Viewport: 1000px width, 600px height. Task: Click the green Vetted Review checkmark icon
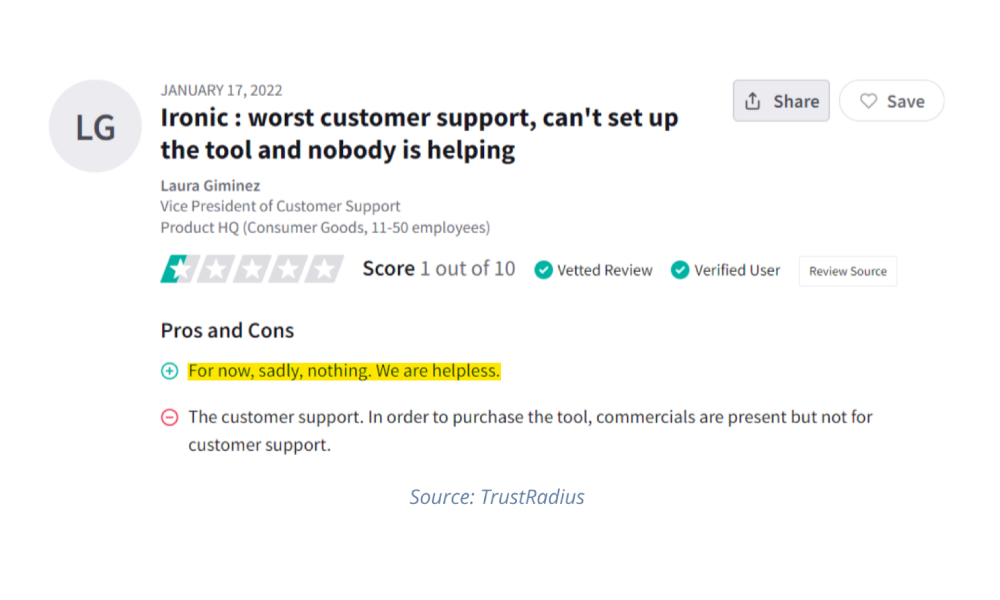tap(543, 270)
